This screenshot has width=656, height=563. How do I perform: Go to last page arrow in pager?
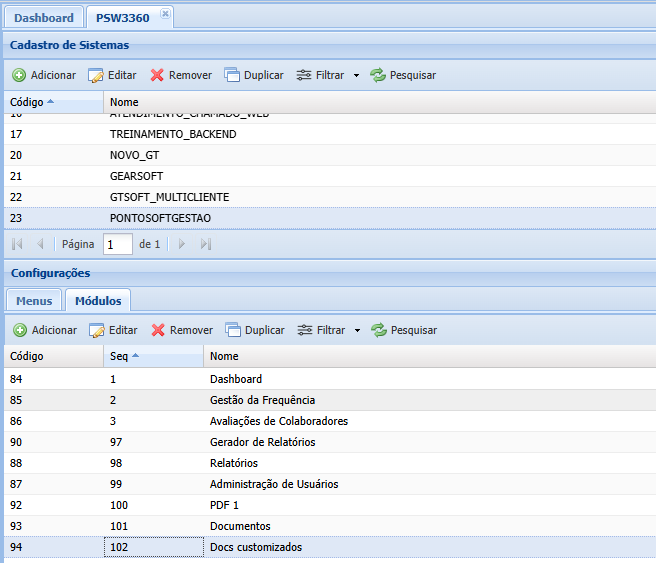(x=205, y=244)
